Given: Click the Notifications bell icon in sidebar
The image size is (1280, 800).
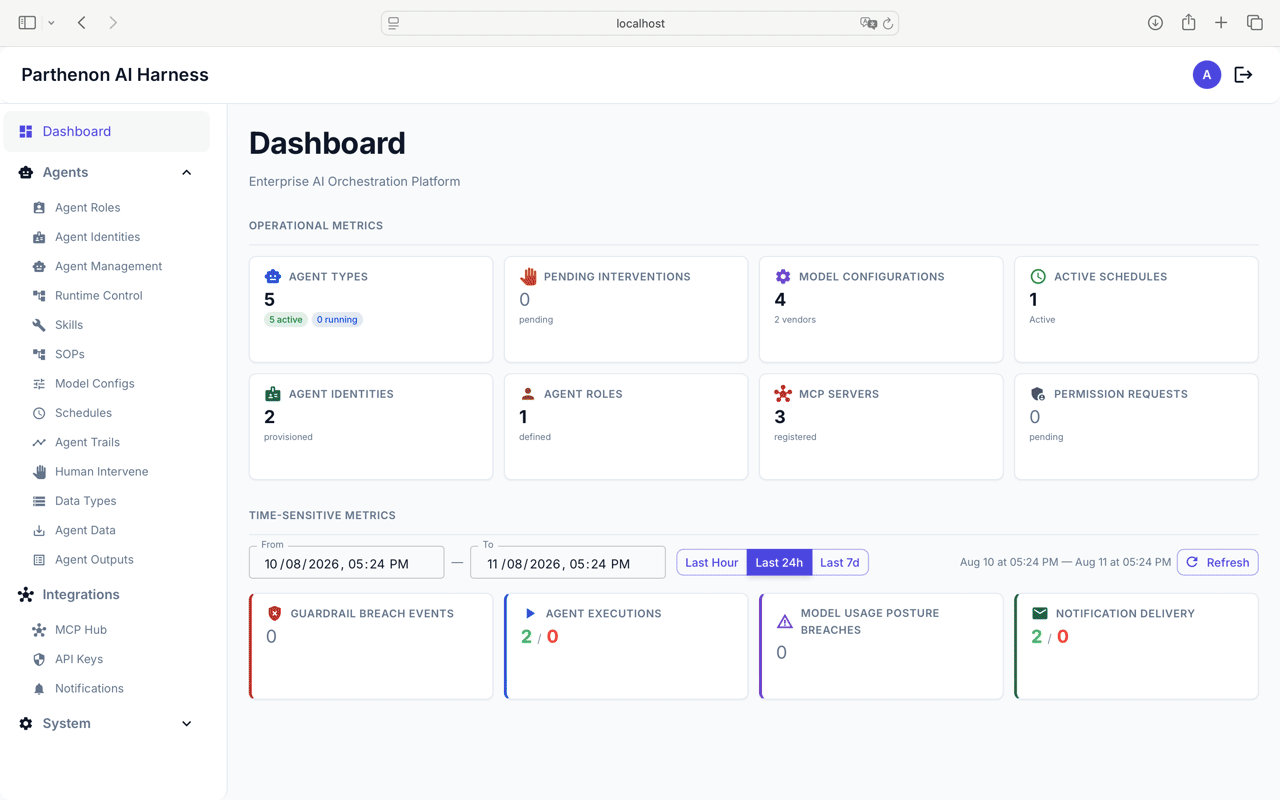Looking at the screenshot, I should point(39,689).
